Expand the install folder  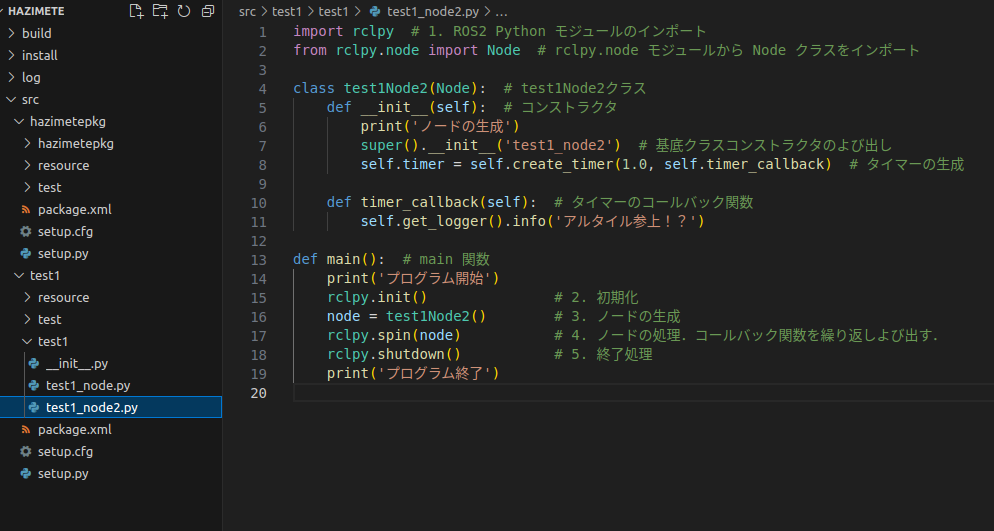pyautogui.click(x=39, y=55)
